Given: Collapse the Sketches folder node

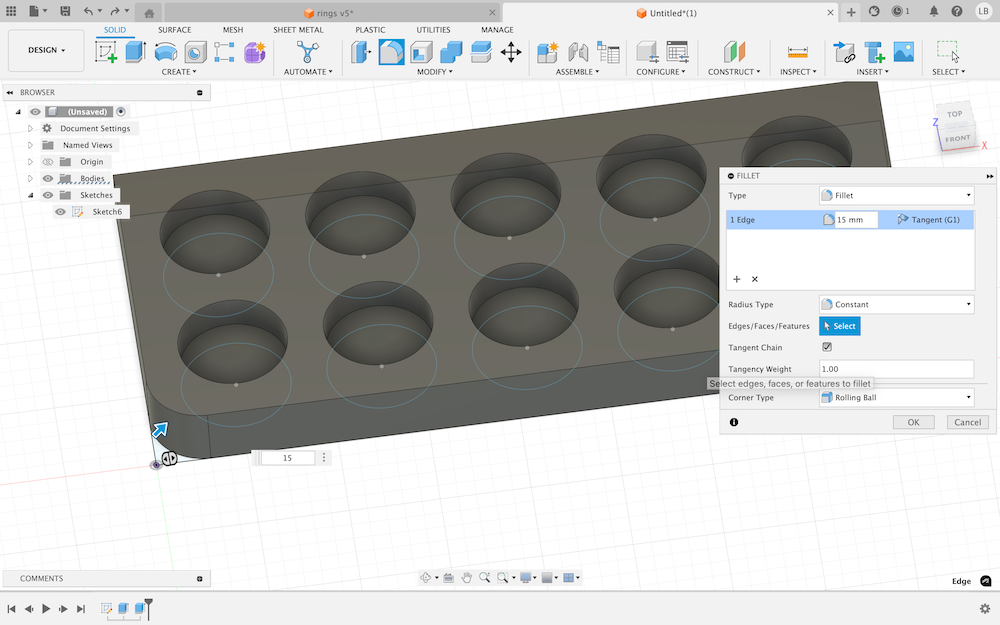Looking at the screenshot, I should (30, 195).
